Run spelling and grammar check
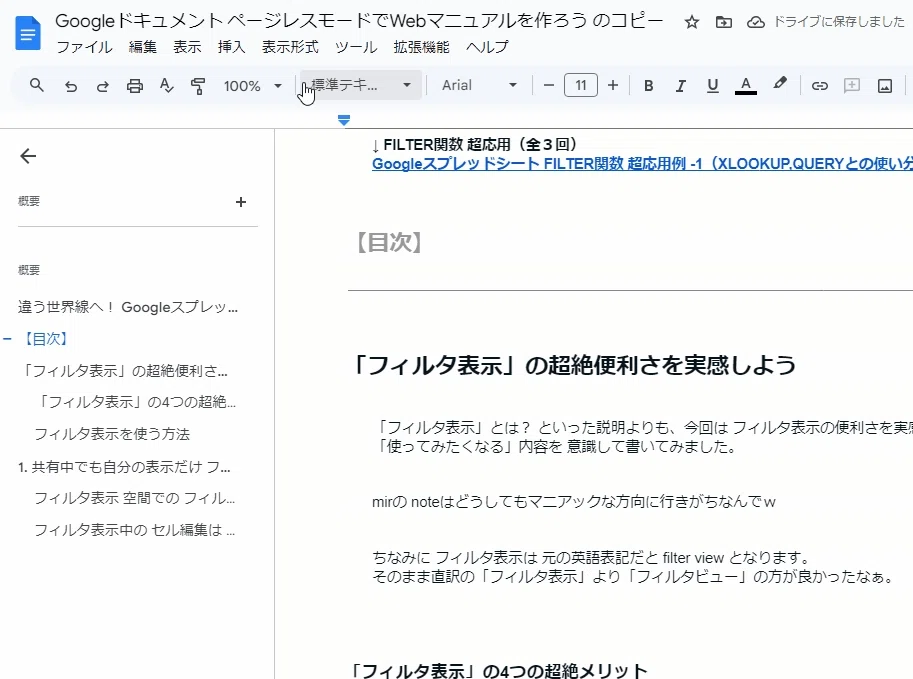Image resolution: width=913 pixels, height=679 pixels. click(167, 86)
